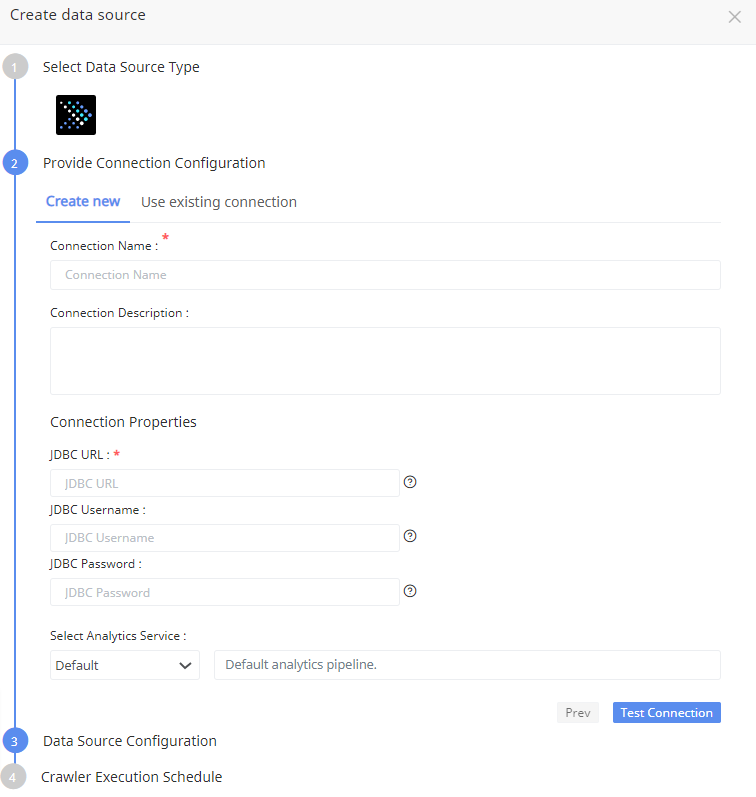This screenshot has width=756, height=797.
Task: Click inside the Connection Description text area
Action: 385,361
